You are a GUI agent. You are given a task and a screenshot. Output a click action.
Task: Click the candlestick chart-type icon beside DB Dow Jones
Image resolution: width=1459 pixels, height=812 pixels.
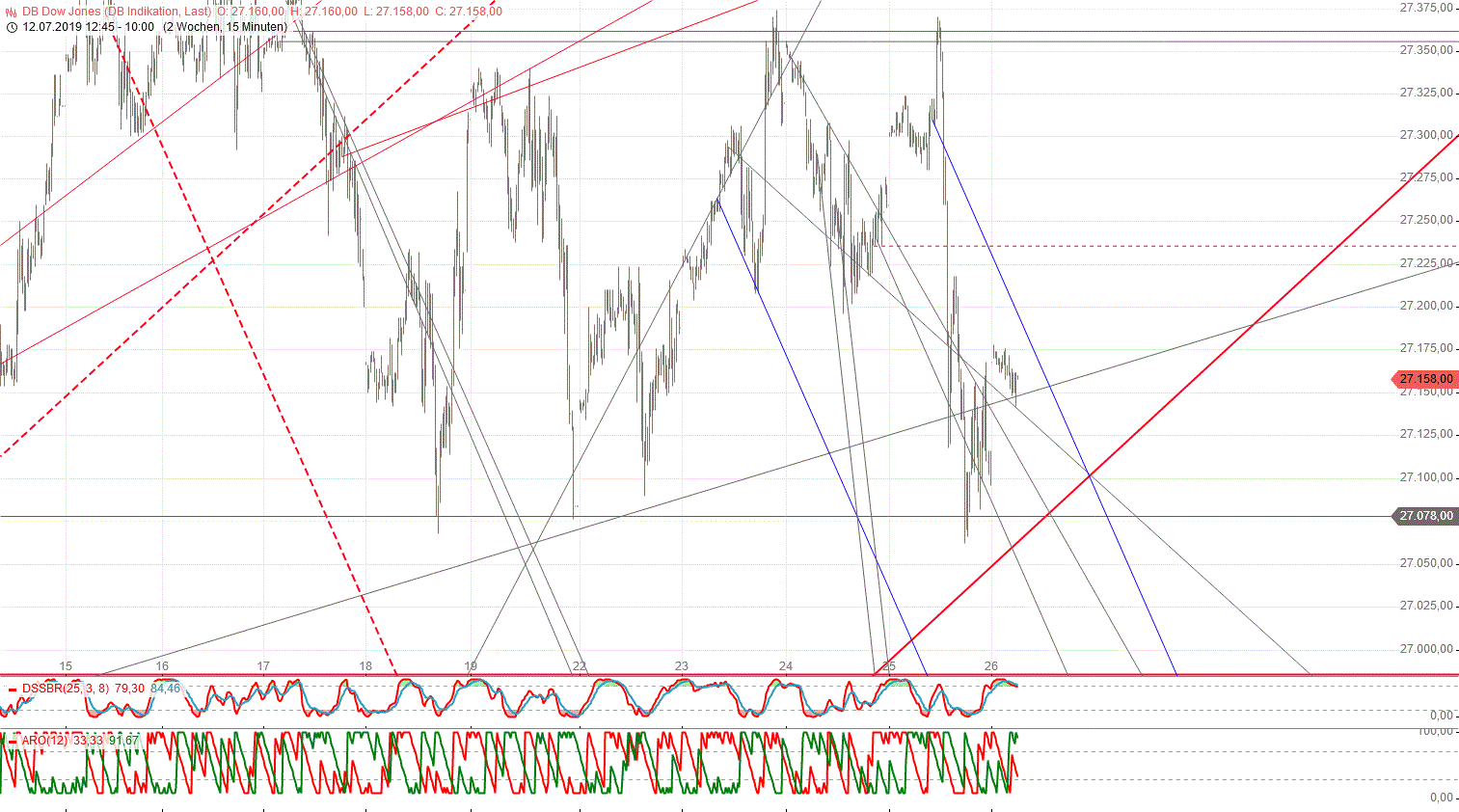[x=12, y=12]
